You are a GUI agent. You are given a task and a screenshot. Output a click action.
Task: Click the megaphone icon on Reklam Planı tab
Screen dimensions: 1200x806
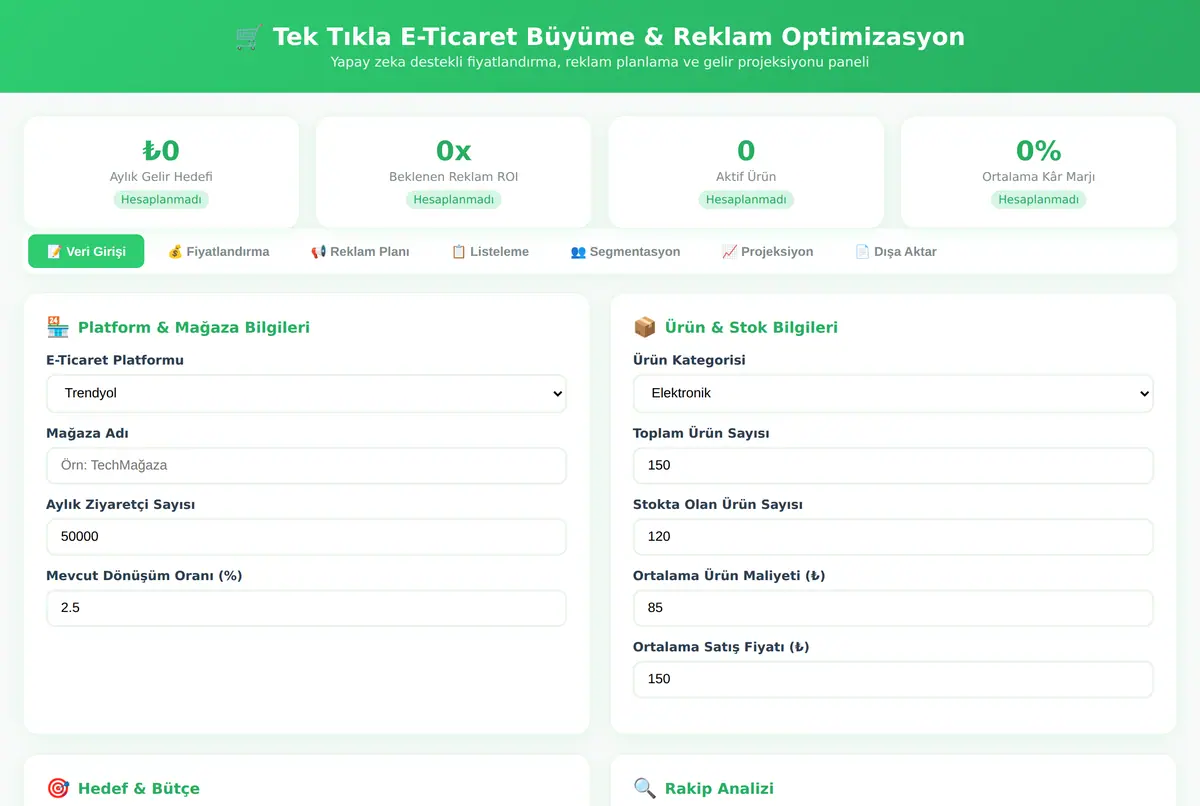(318, 251)
